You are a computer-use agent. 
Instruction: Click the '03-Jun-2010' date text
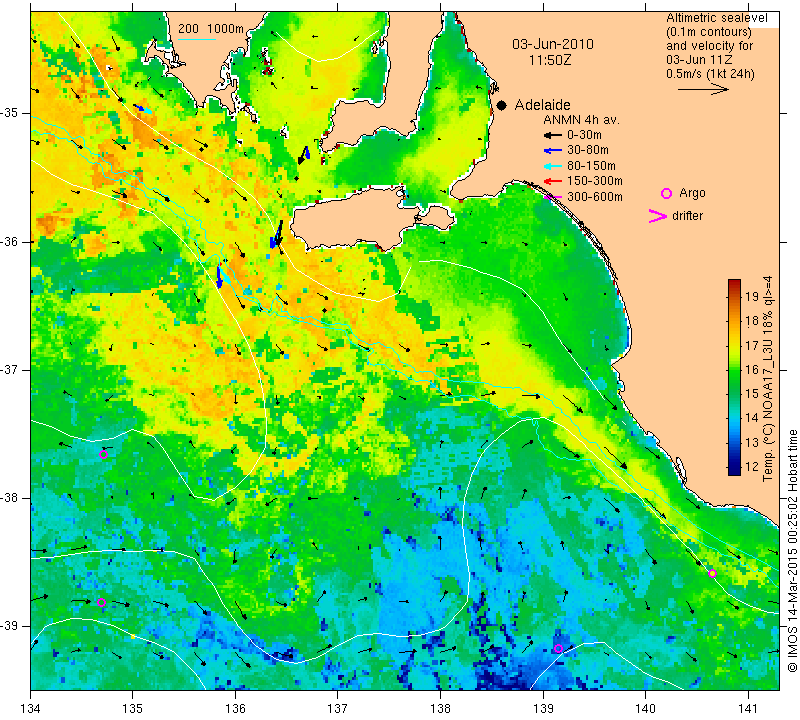pos(553,44)
